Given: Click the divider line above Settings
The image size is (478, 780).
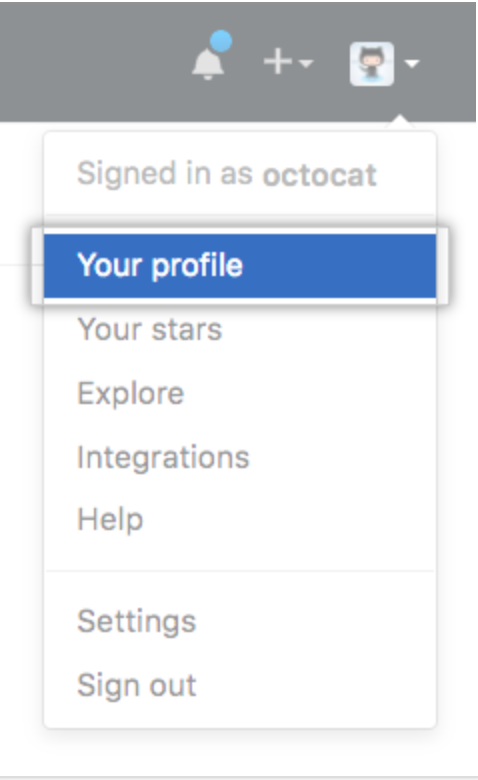Looking at the screenshot, I should pyautogui.click(x=240, y=571).
